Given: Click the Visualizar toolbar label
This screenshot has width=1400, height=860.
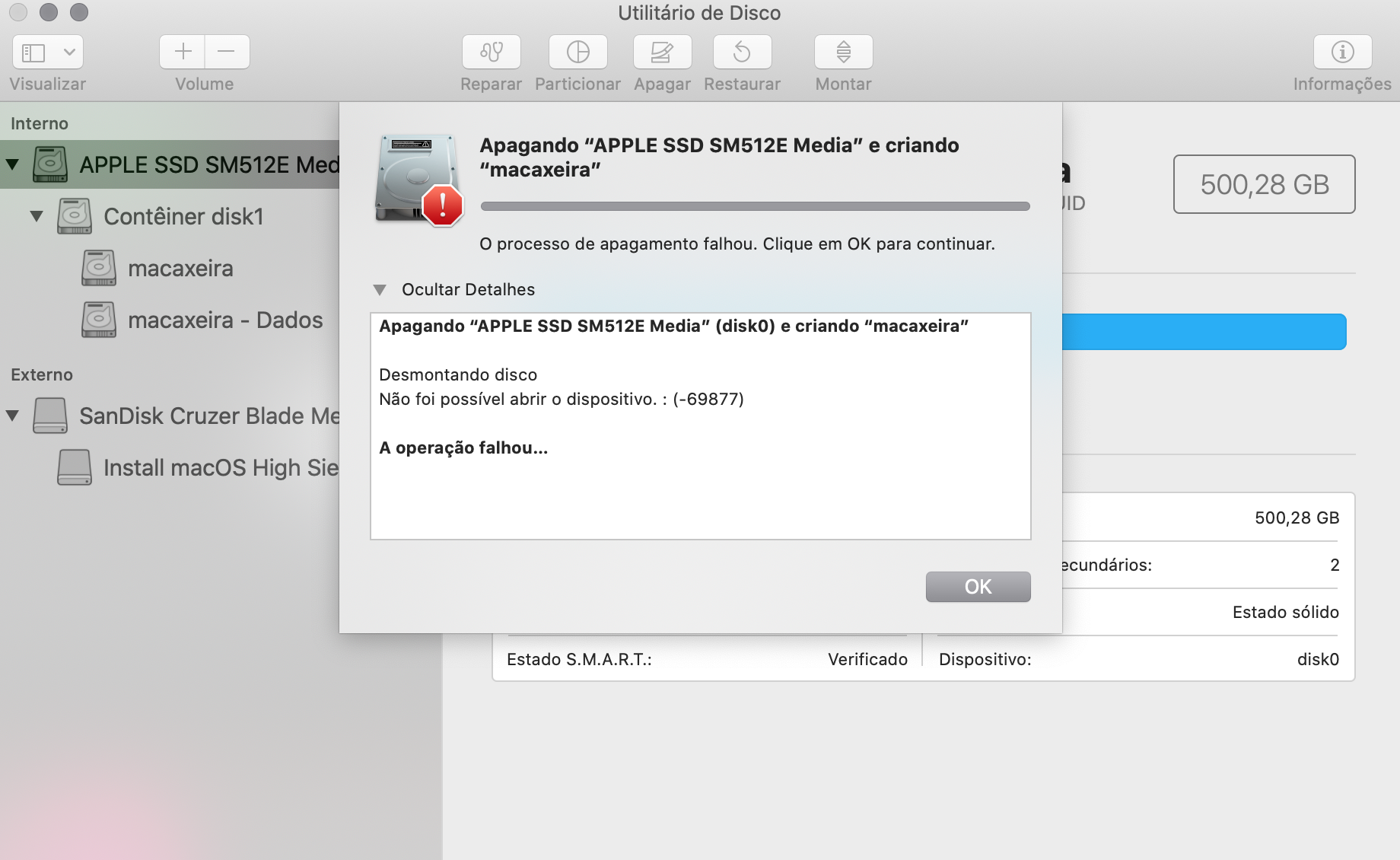Looking at the screenshot, I should [48, 84].
